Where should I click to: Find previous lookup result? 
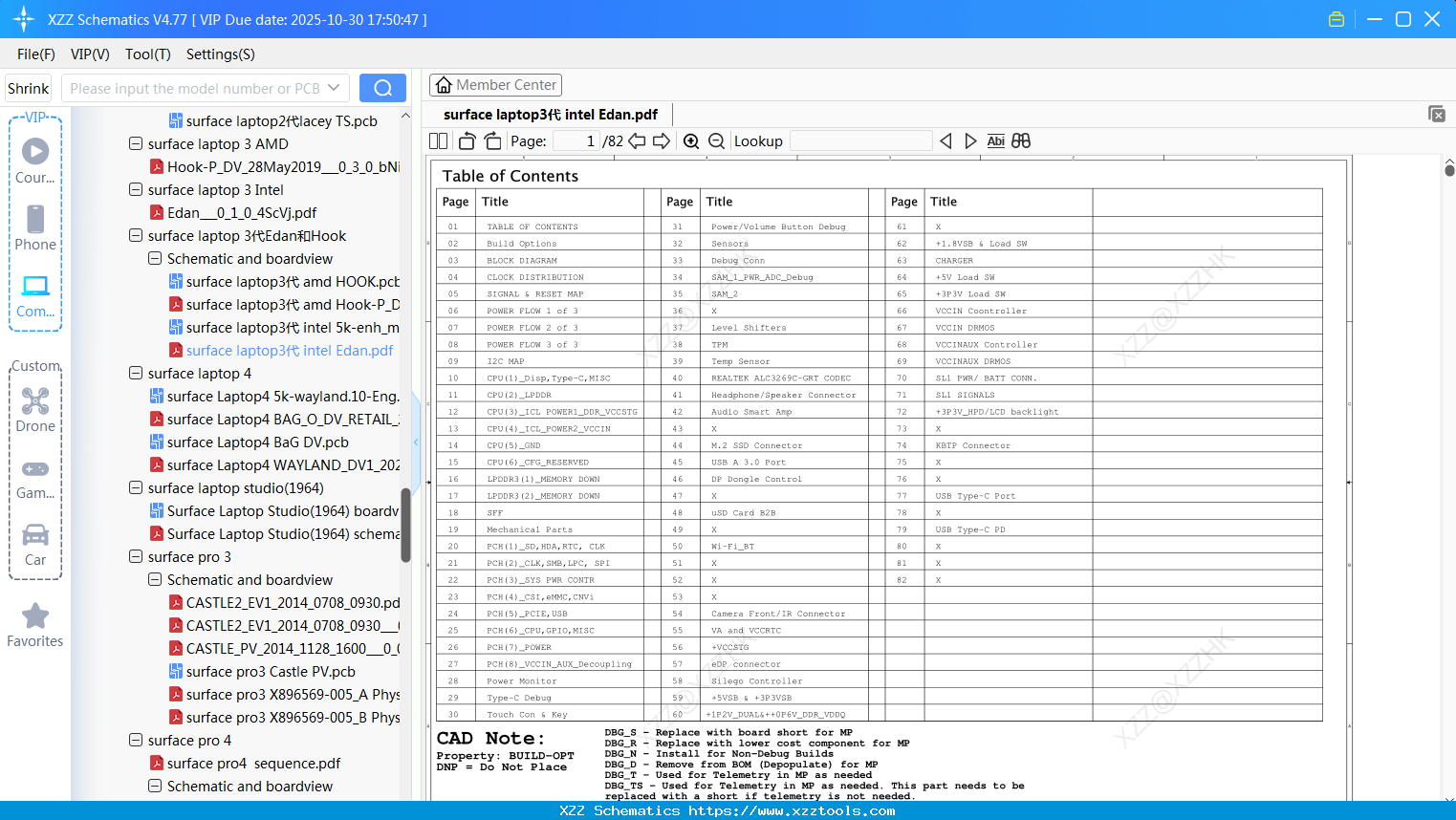(x=945, y=140)
